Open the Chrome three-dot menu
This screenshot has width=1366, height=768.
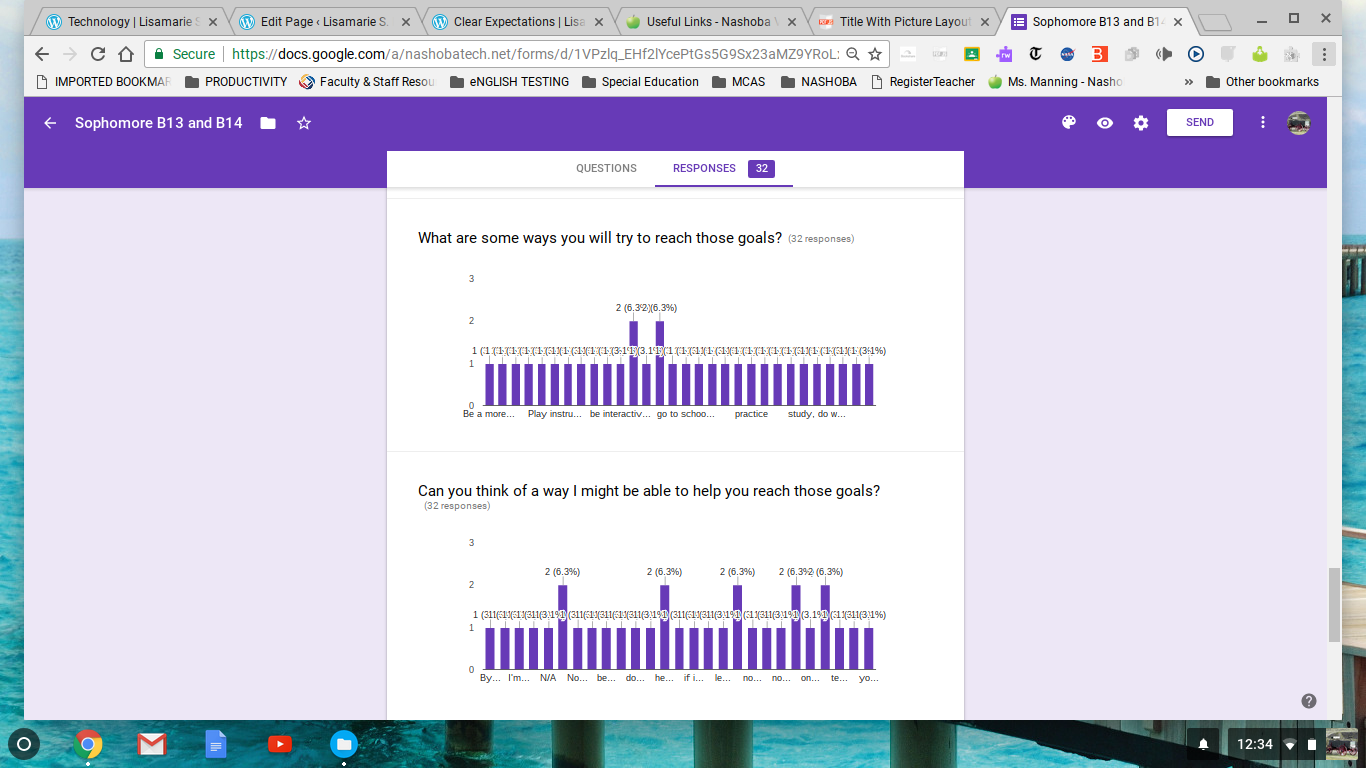pos(1324,55)
